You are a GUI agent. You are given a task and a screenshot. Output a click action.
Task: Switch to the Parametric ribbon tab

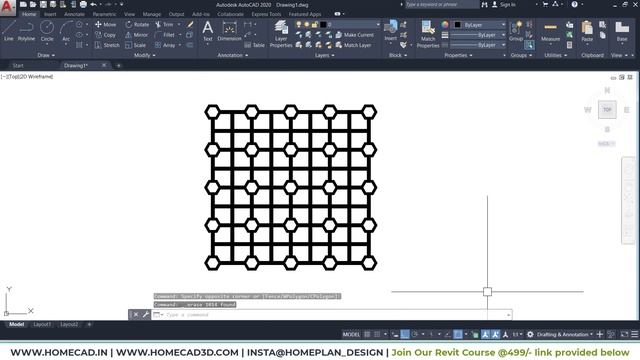[x=104, y=14]
